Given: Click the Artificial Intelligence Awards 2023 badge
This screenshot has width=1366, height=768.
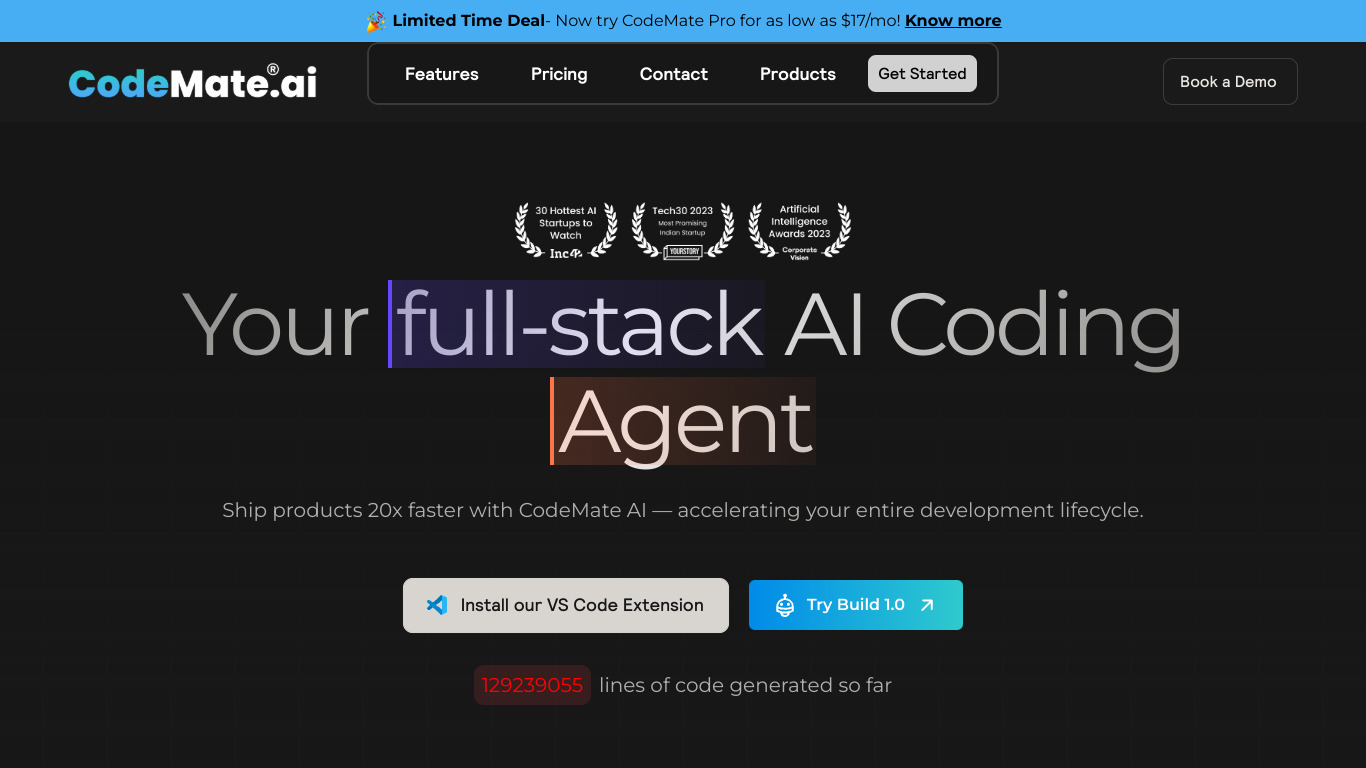Looking at the screenshot, I should point(800,231).
